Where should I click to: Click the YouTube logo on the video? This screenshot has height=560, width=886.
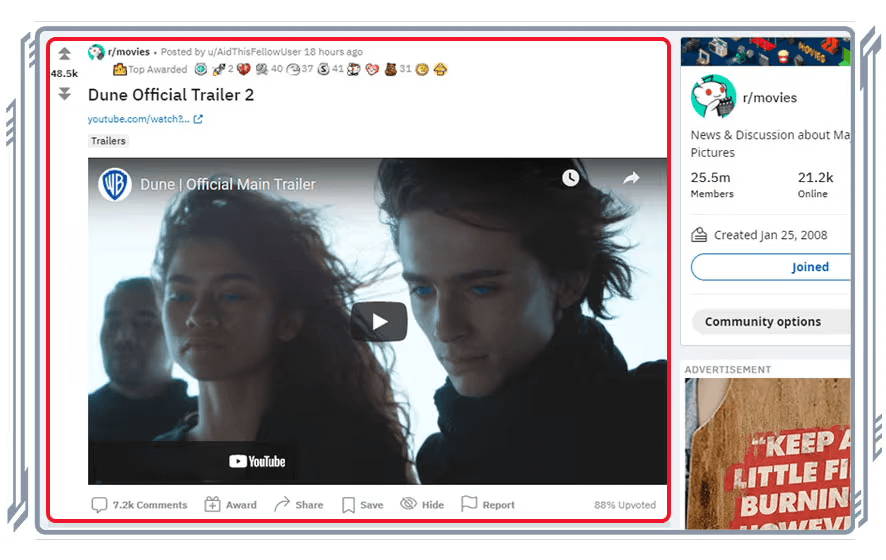pos(257,462)
